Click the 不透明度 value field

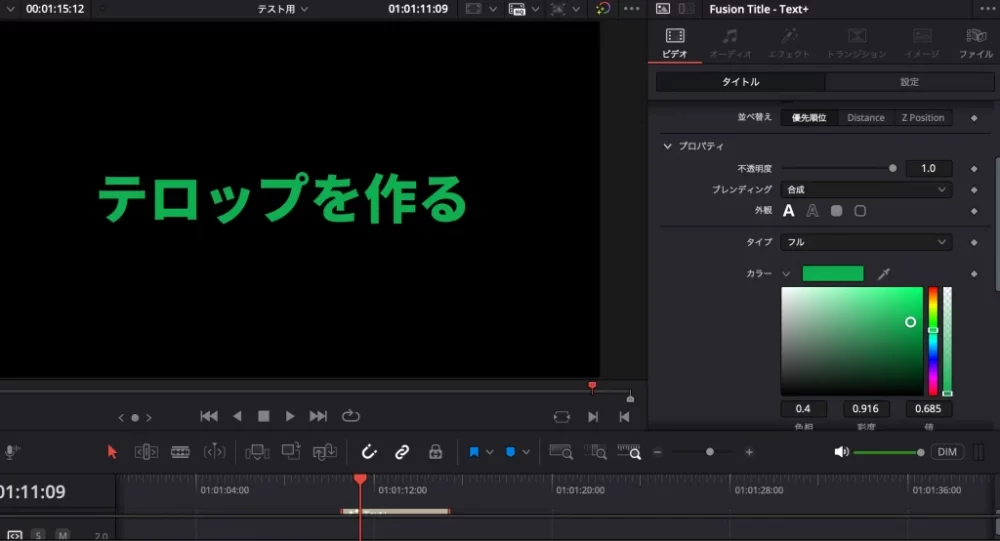[928, 168]
